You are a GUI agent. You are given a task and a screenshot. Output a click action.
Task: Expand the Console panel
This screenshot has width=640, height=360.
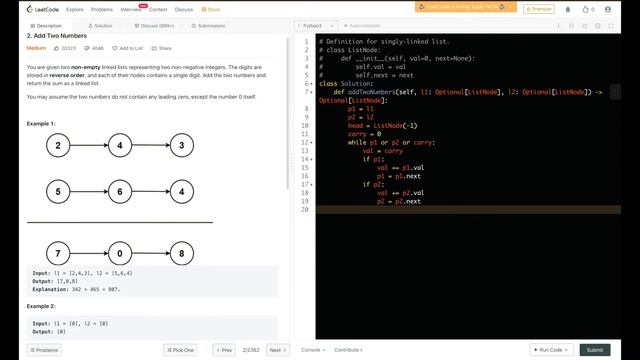point(313,350)
